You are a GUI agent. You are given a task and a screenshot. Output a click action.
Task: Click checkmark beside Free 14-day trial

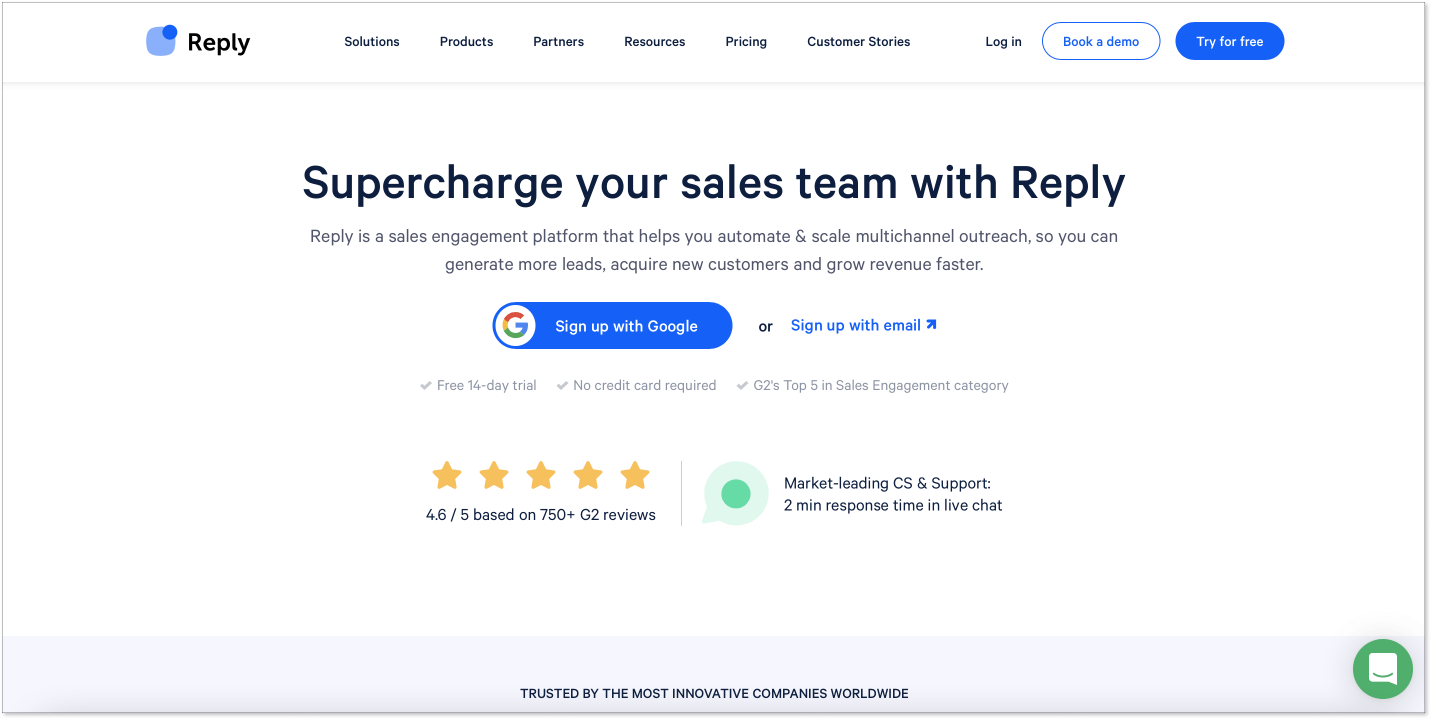click(x=426, y=385)
